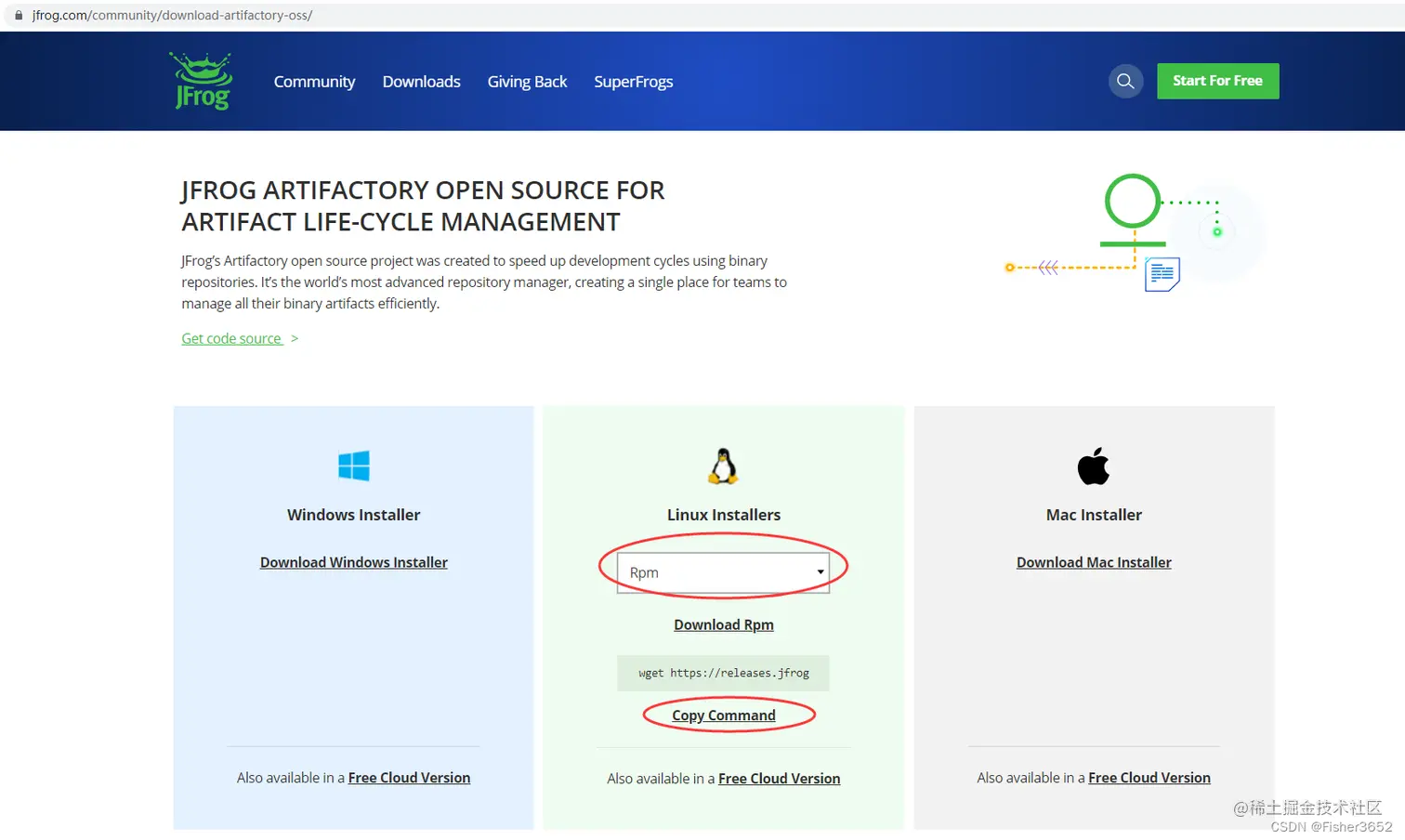
Task: Open Free Cloud Version under Mac Installer
Action: click(1149, 778)
